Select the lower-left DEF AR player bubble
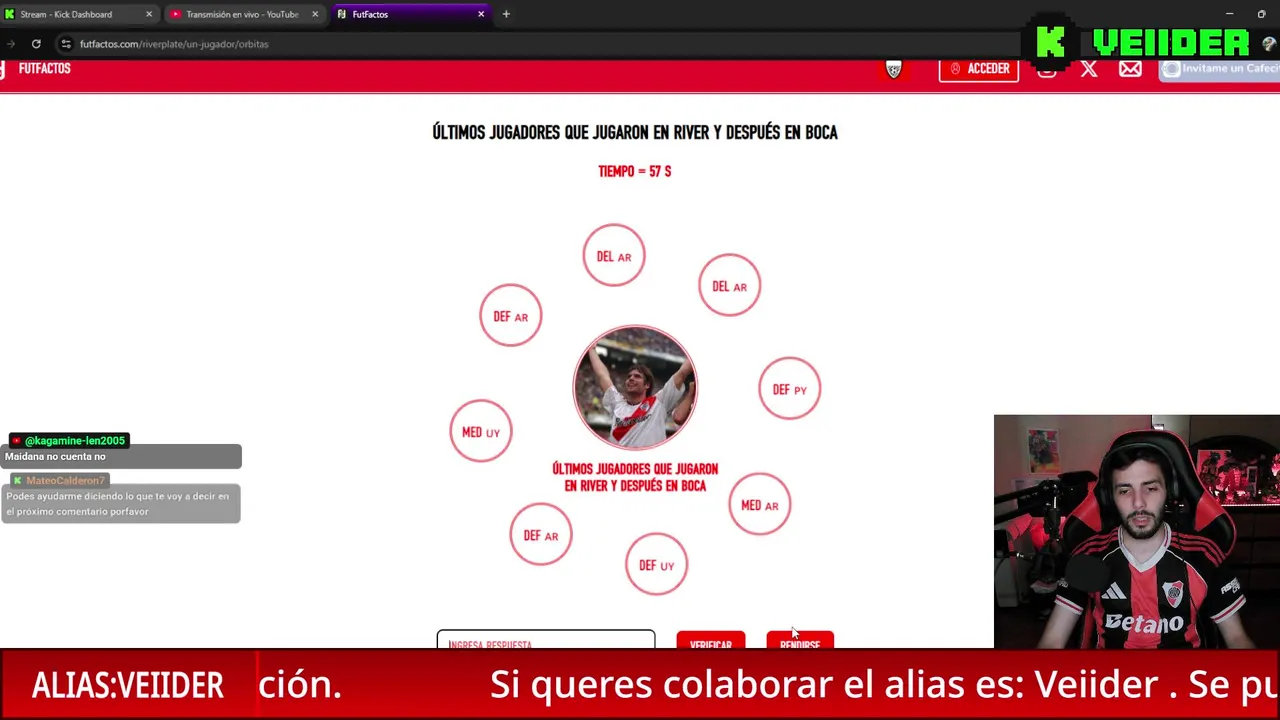1280x720 pixels. coord(540,535)
